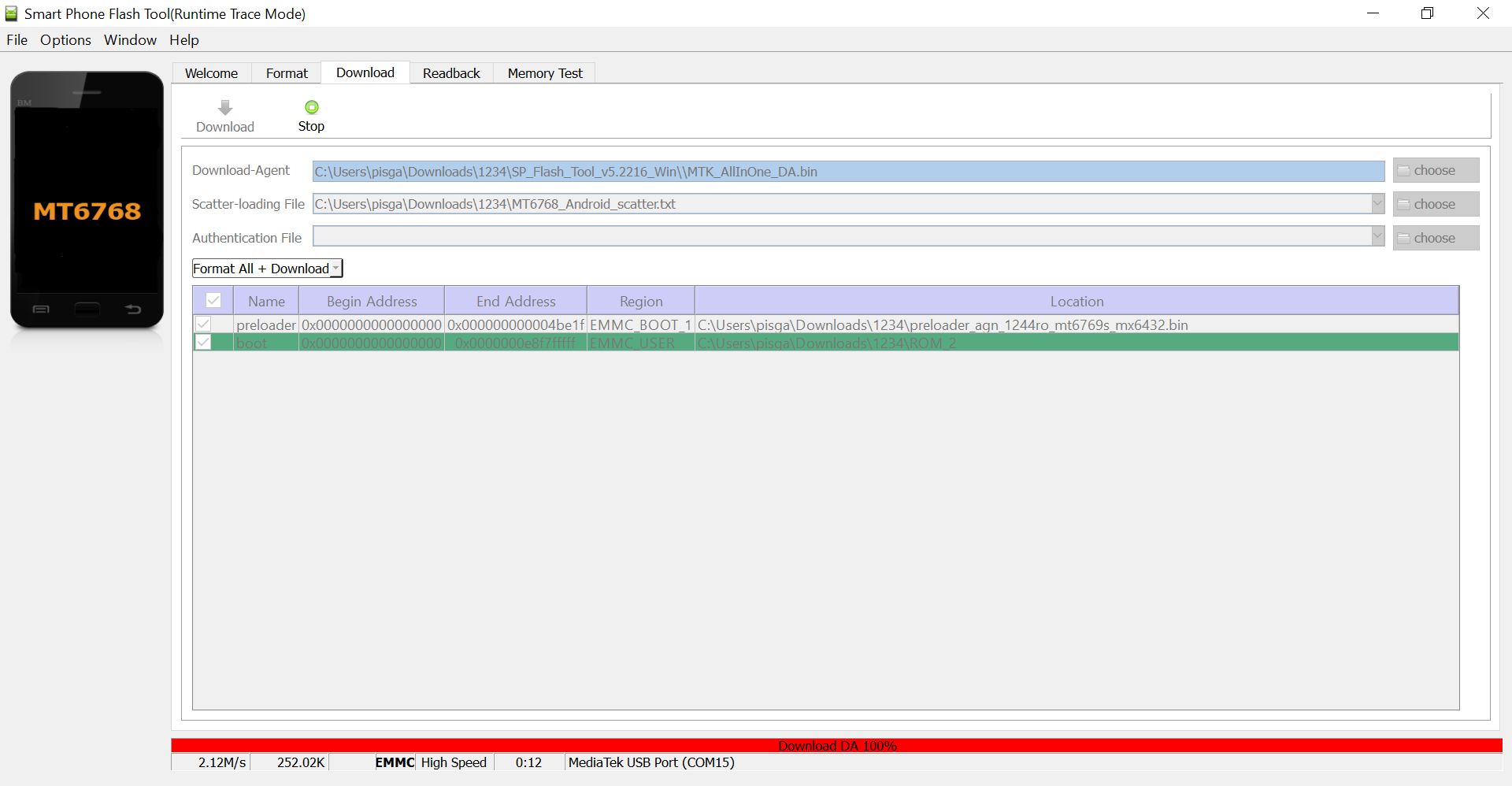Switch to the Readback tab
1512x786 pixels.
[450, 73]
